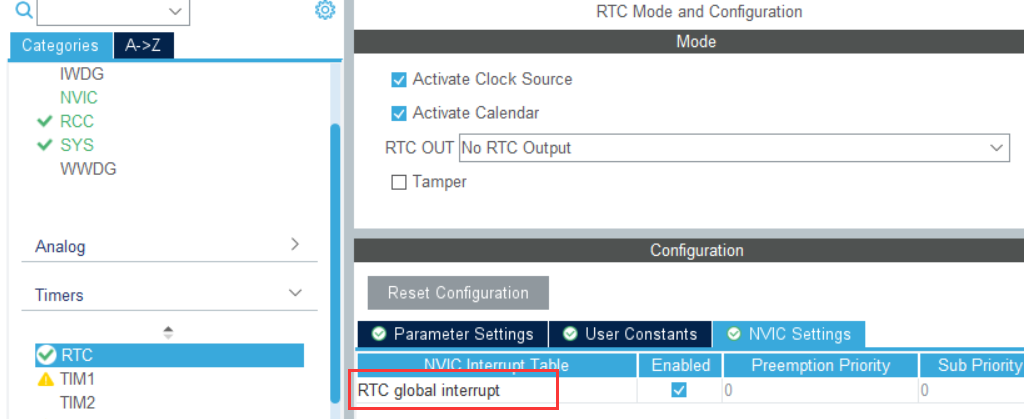The width and height of the screenshot is (1024, 419).
Task: Click the green checkmark beside SYS
Action: 44,145
